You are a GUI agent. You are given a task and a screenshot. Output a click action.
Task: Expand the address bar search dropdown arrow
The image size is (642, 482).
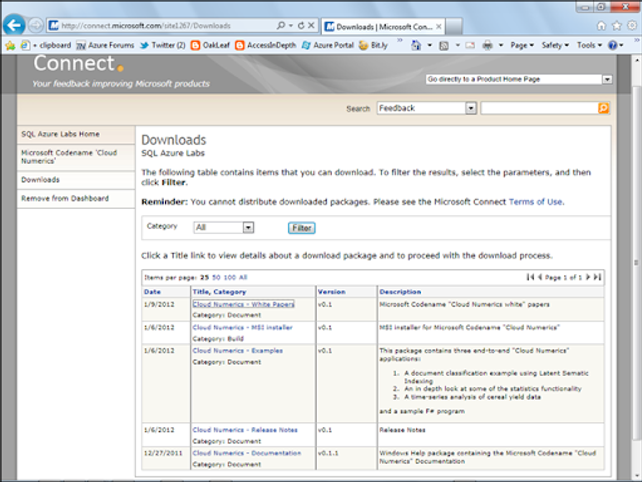pos(291,25)
